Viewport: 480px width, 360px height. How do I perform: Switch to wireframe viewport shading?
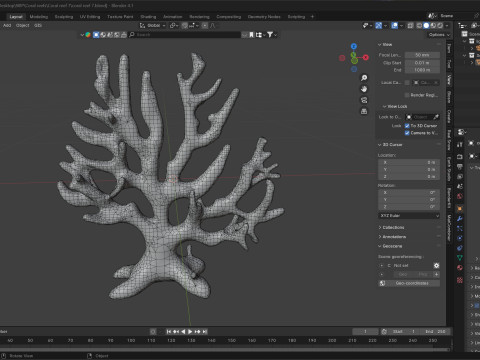click(x=419, y=26)
